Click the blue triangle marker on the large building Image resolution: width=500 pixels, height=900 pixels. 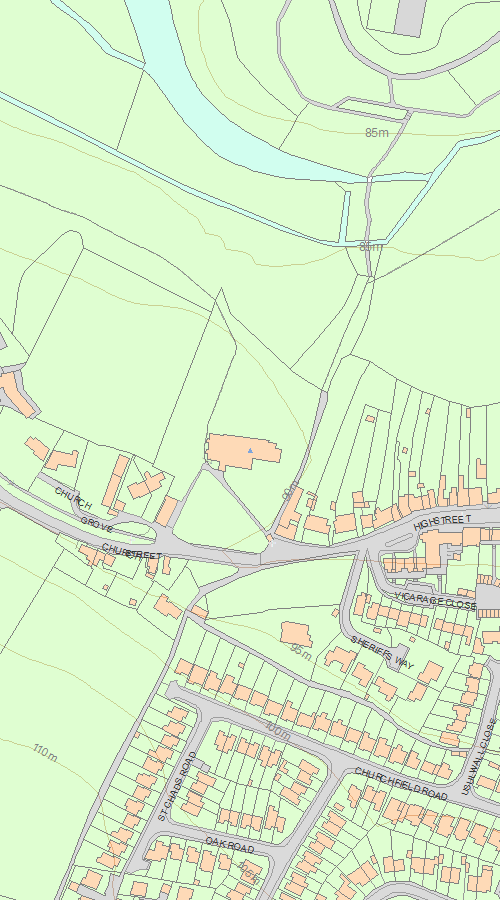(x=250, y=451)
